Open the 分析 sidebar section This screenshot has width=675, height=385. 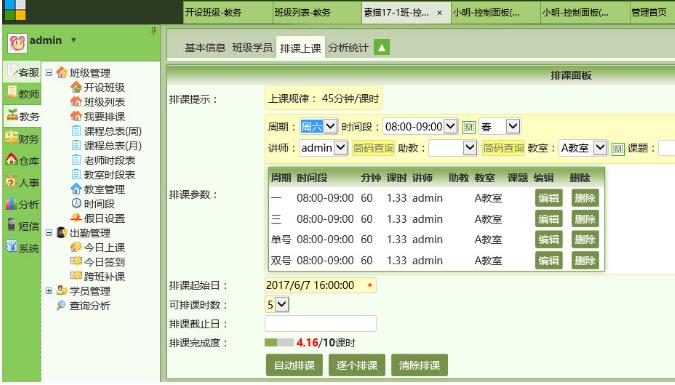22,204
